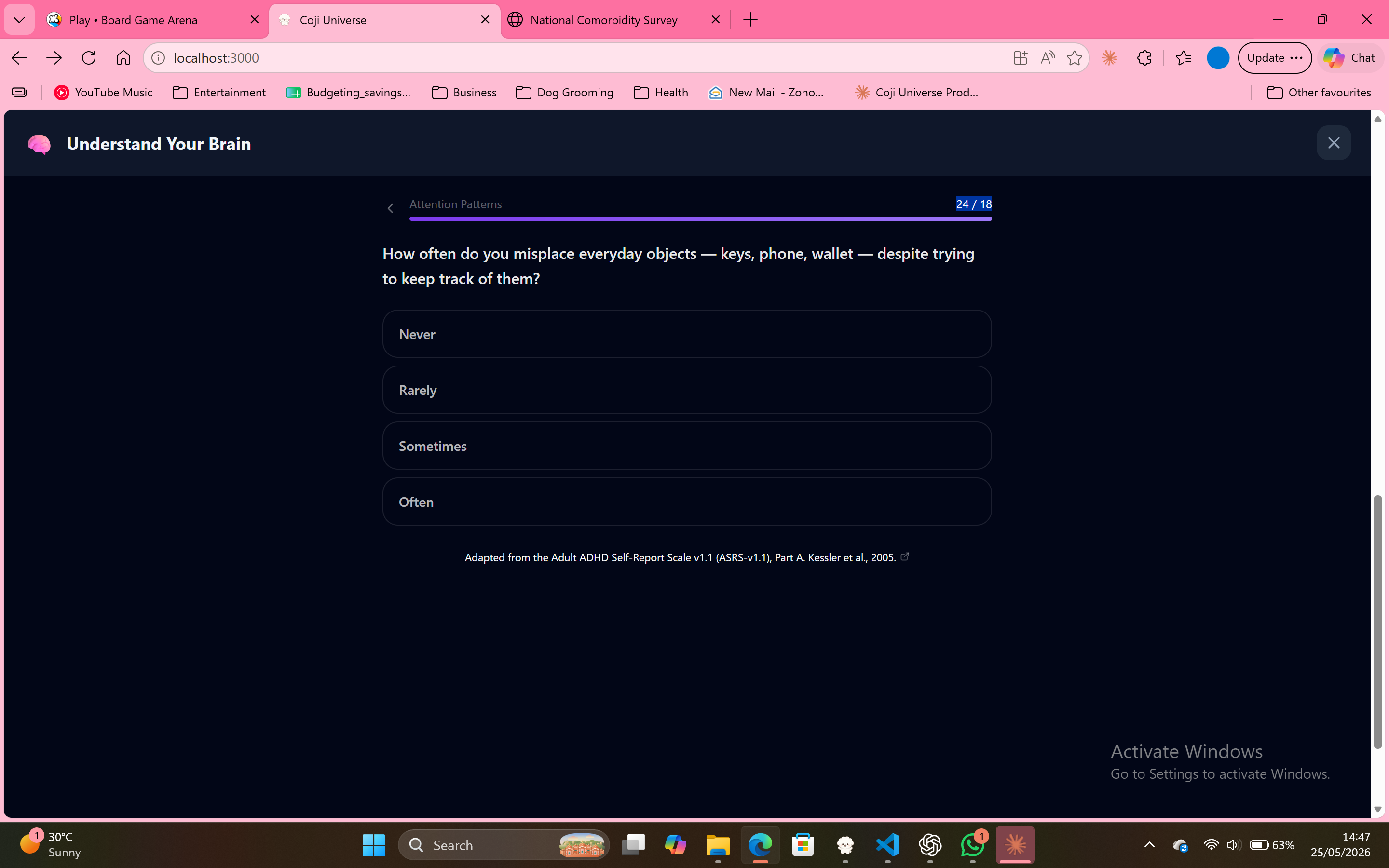Expand the Business bookmarks folder
This screenshot has width=1389, height=868.
pos(464,93)
